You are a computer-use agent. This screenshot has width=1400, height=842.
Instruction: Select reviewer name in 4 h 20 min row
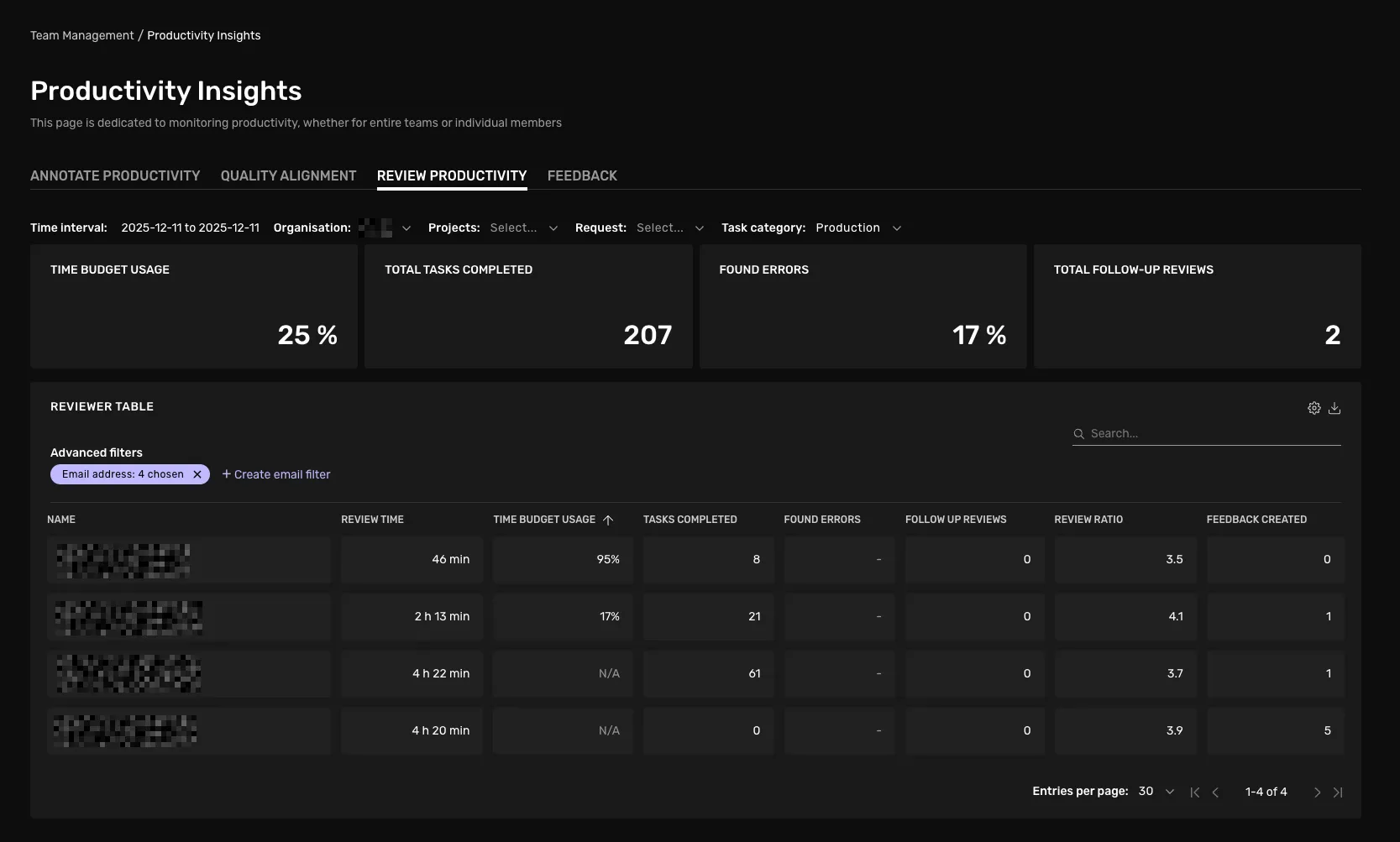pyautogui.click(x=125, y=731)
